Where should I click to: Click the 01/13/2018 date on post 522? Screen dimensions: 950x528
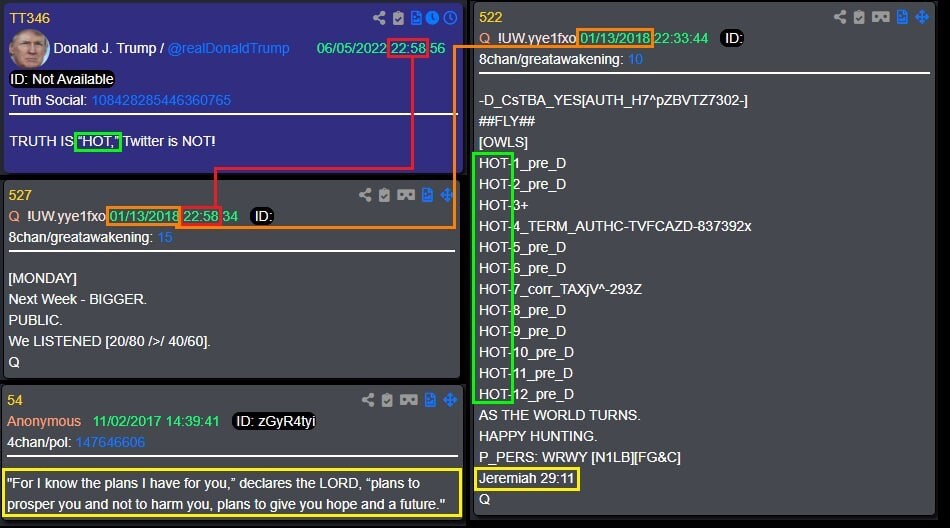point(615,38)
